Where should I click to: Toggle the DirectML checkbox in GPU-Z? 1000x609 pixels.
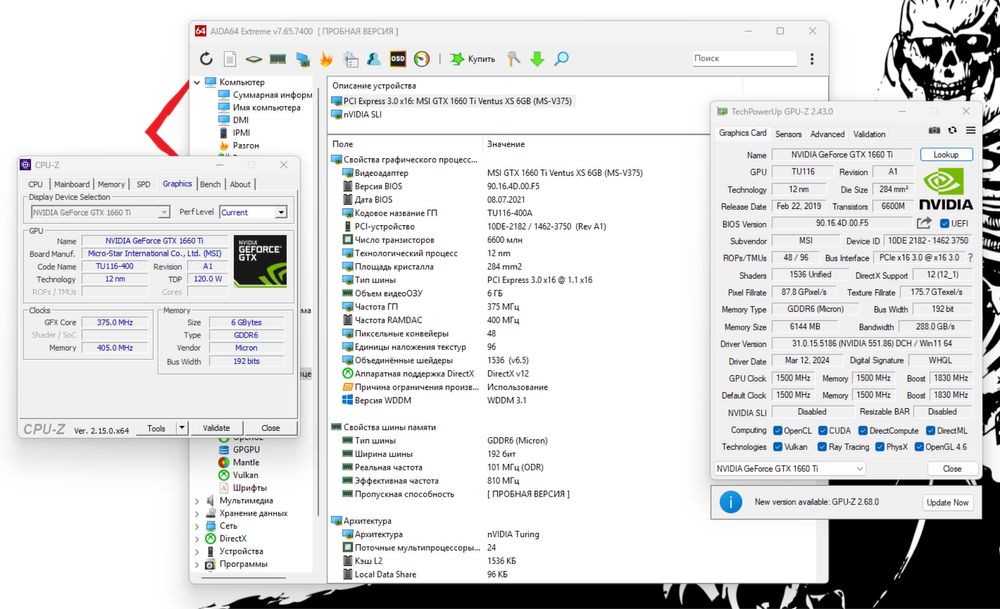click(930, 430)
